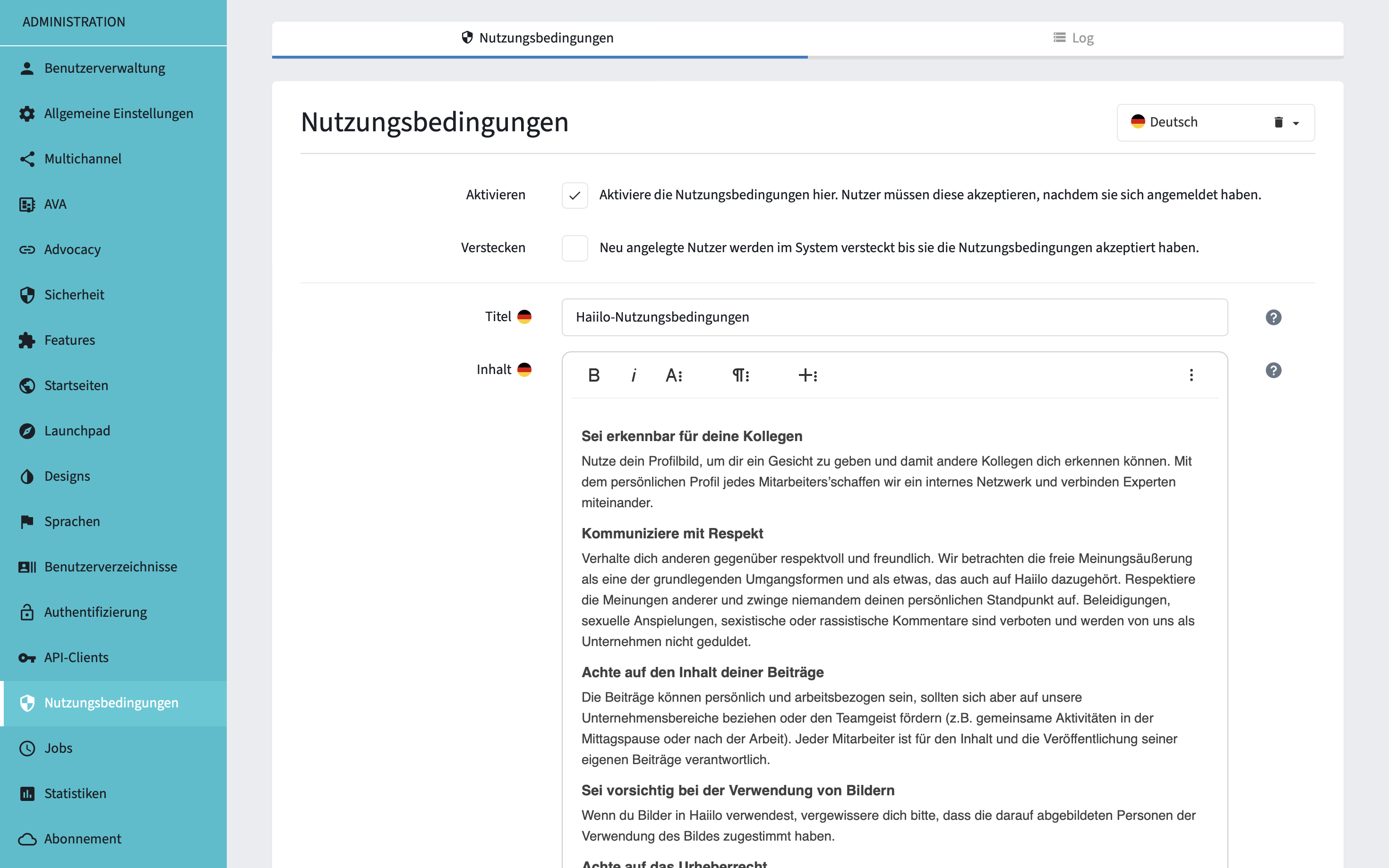
Task: Click the Jobs clock icon
Action: point(27,749)
